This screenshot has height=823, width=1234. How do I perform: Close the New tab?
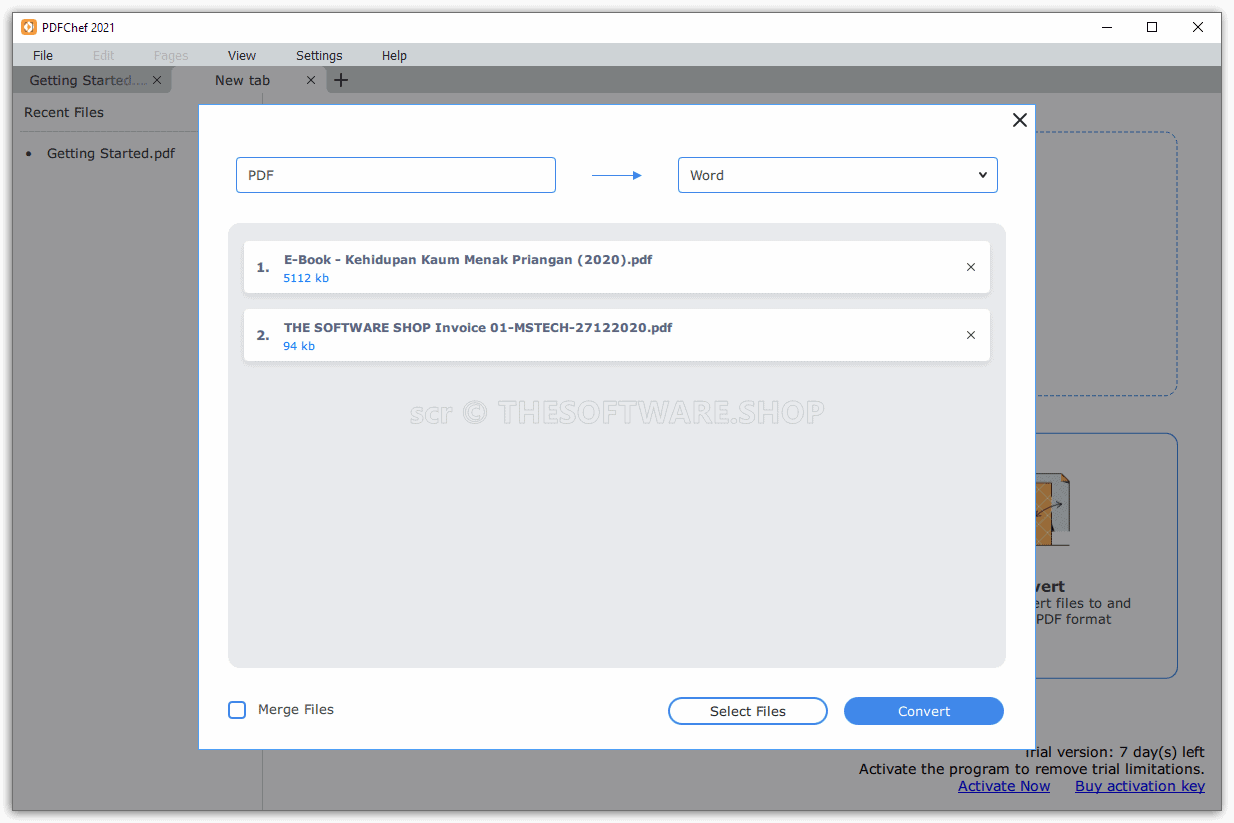click(311, 80)
